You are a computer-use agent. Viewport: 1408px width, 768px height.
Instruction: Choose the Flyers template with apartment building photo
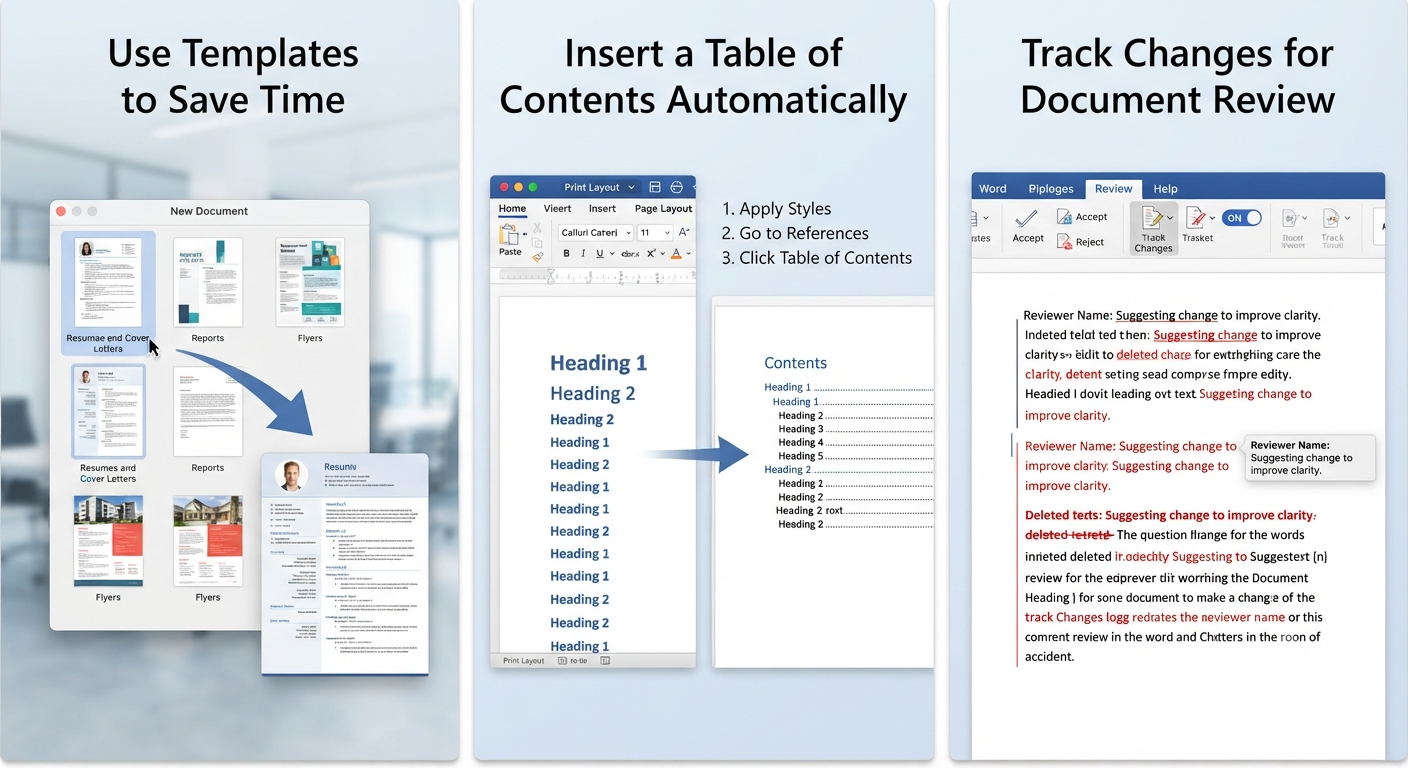pos(108,541)
